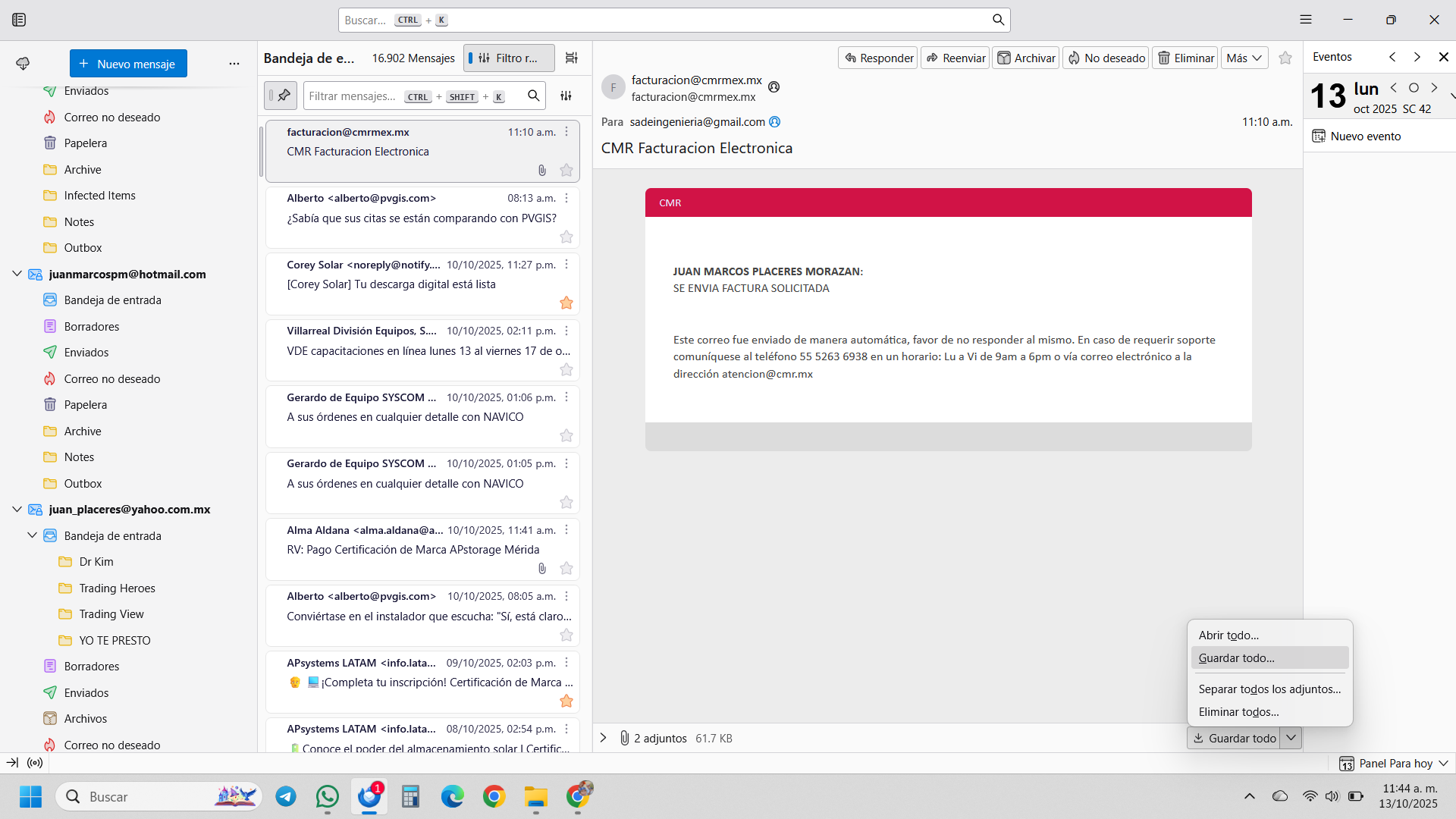1456x819 pixels.
Task: Open Telegram from the taskbar
Action: (286, 796)
